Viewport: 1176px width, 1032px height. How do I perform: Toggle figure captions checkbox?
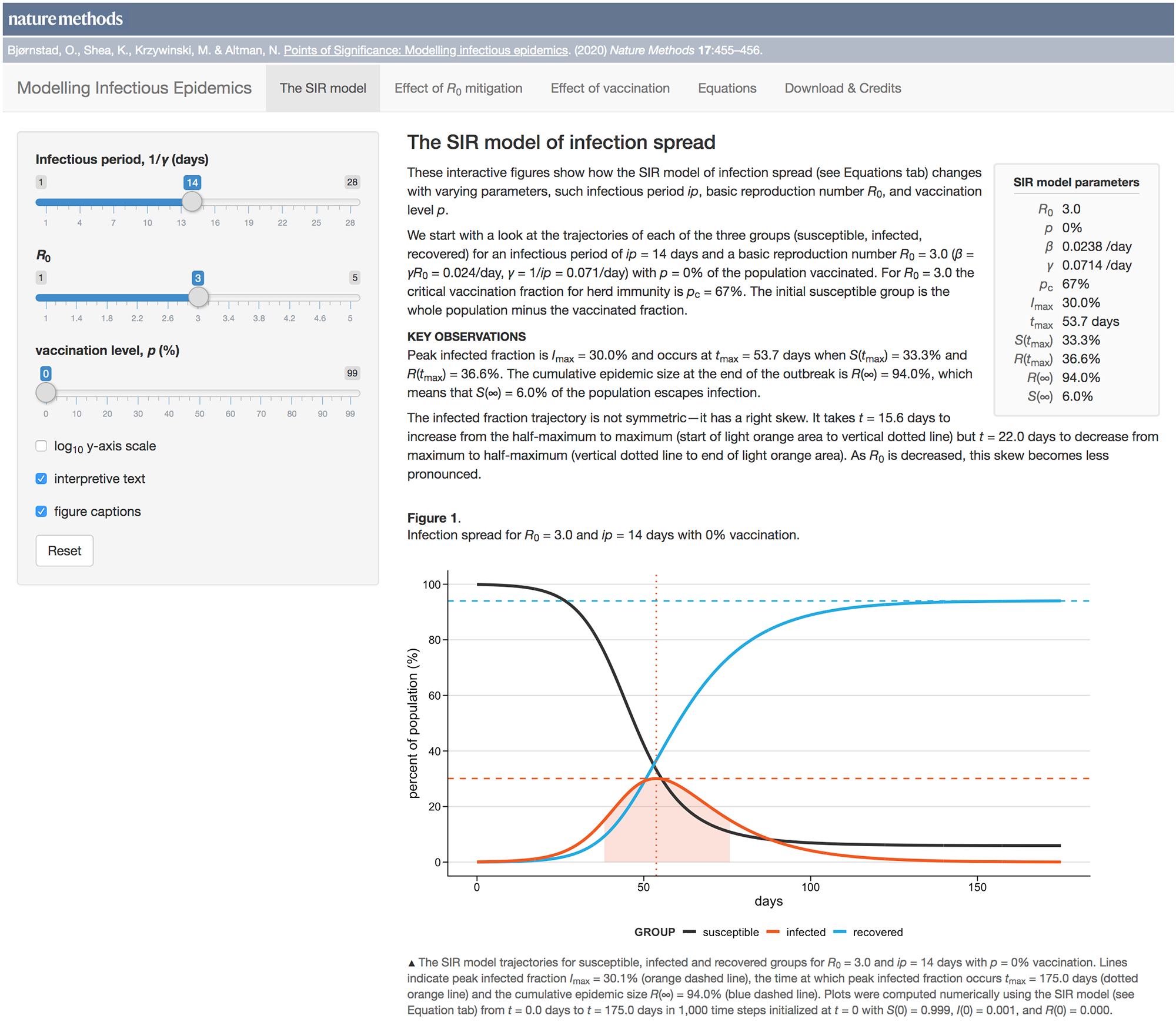pos(41,512)
